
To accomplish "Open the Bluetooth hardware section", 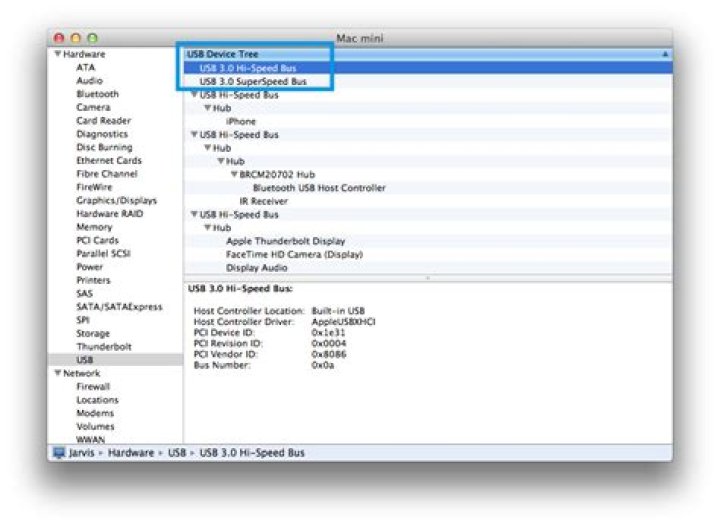I will coord(97,94).
